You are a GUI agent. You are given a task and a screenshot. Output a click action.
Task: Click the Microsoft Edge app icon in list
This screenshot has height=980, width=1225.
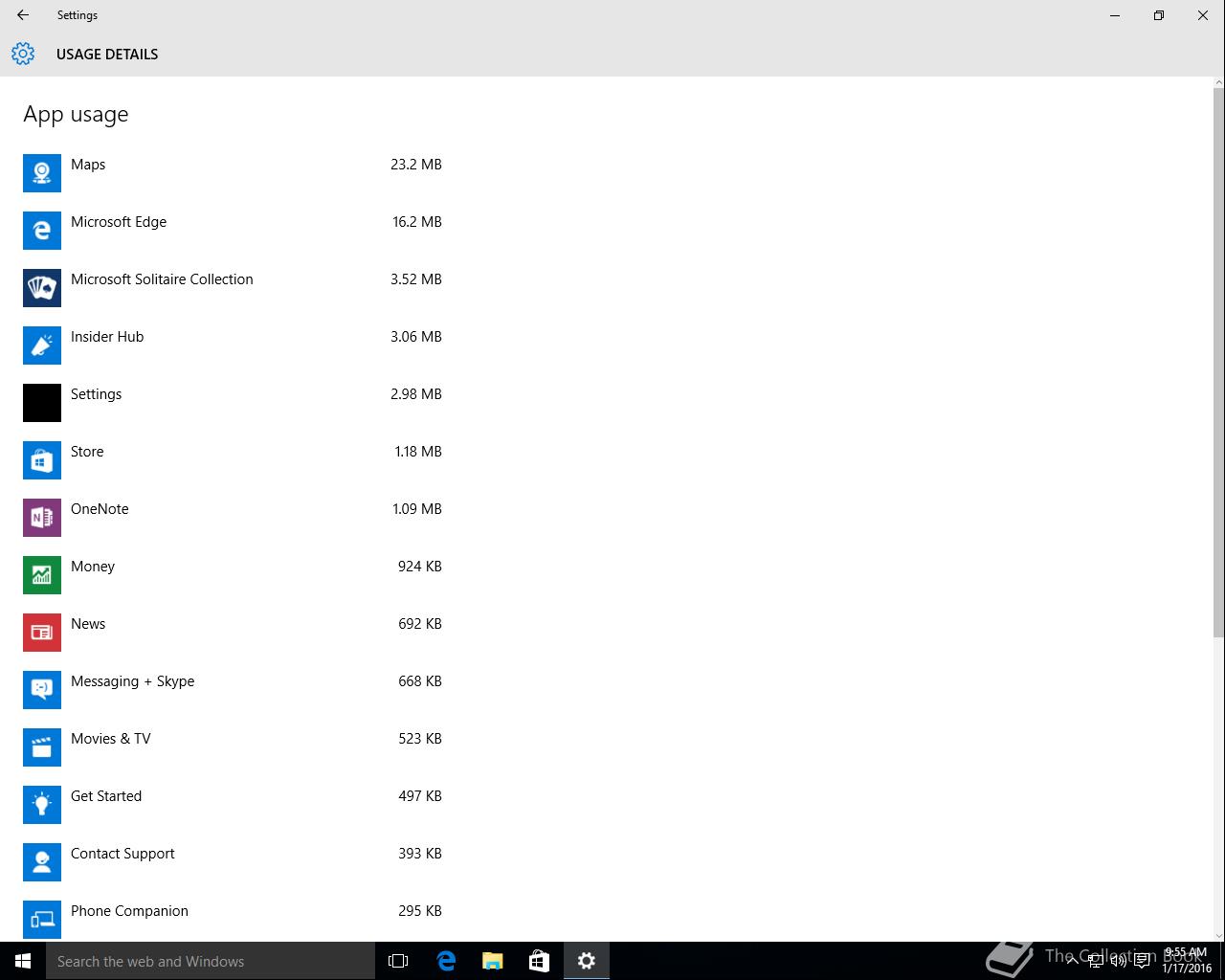42,231
